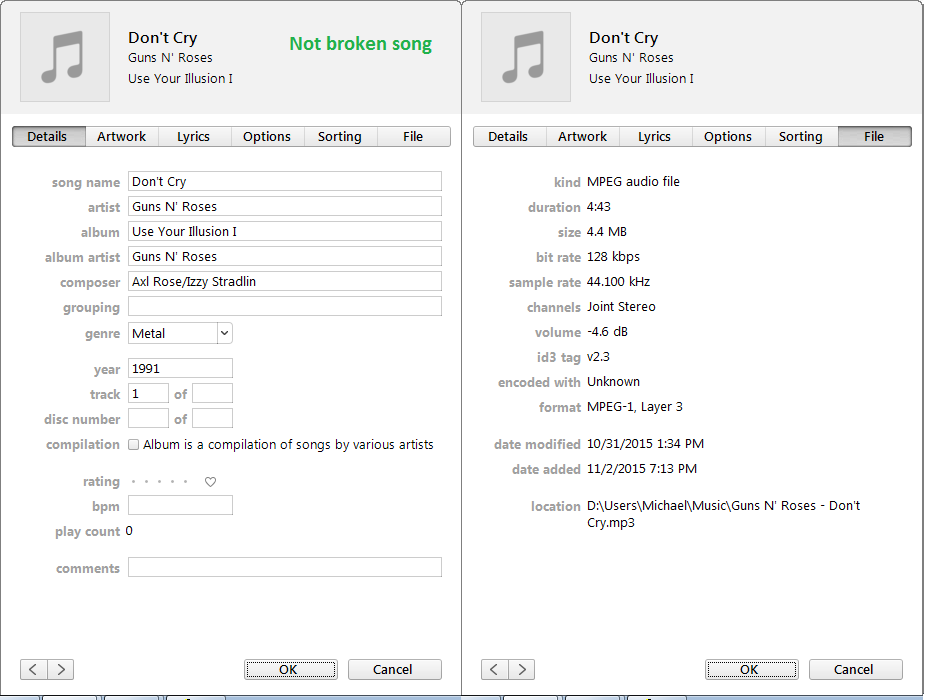Click the empty grouping field
Screen dimensions: 927x700
click(x=285, y=306)
